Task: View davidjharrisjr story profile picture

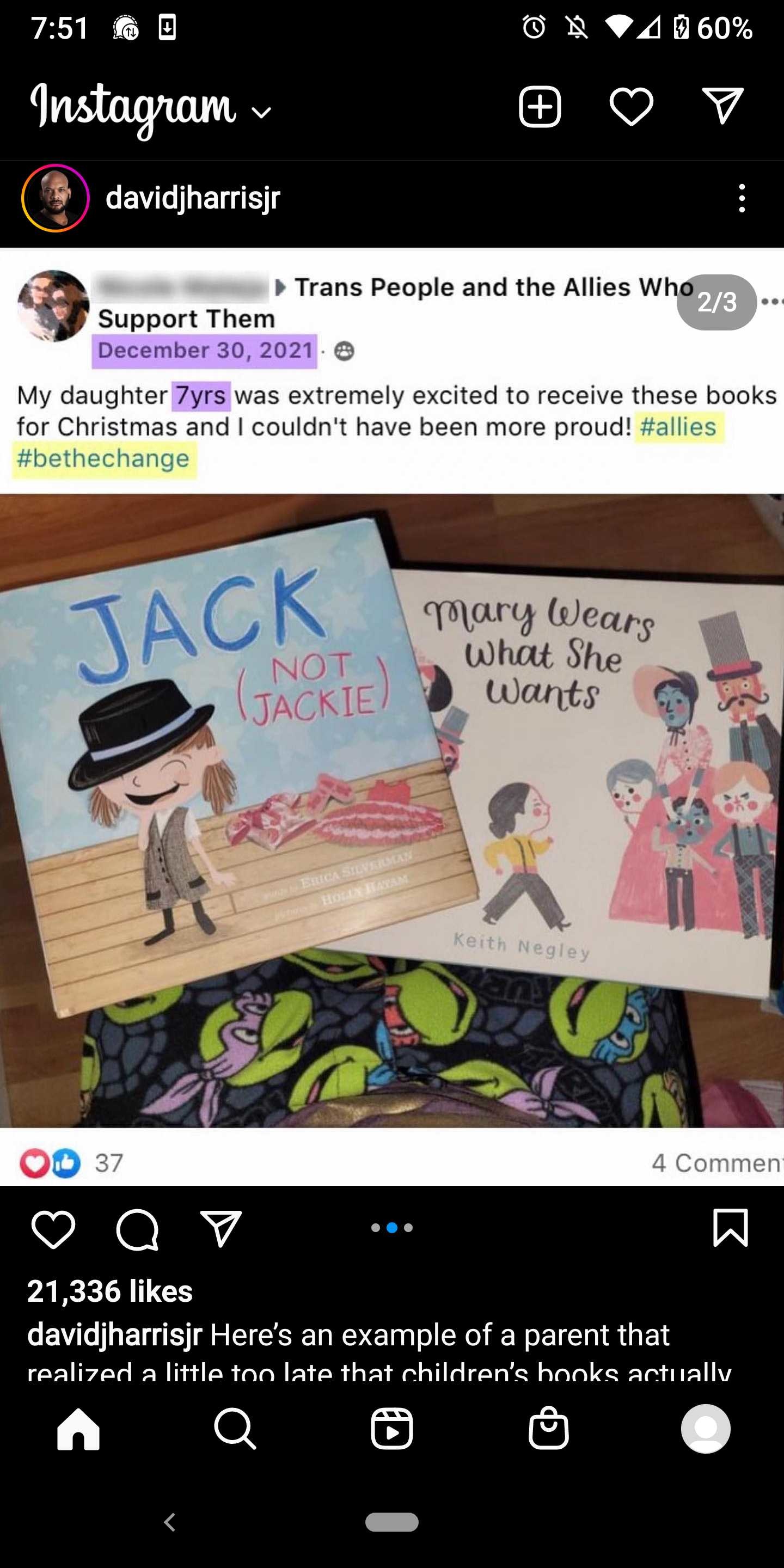Action: pos(56,198)
